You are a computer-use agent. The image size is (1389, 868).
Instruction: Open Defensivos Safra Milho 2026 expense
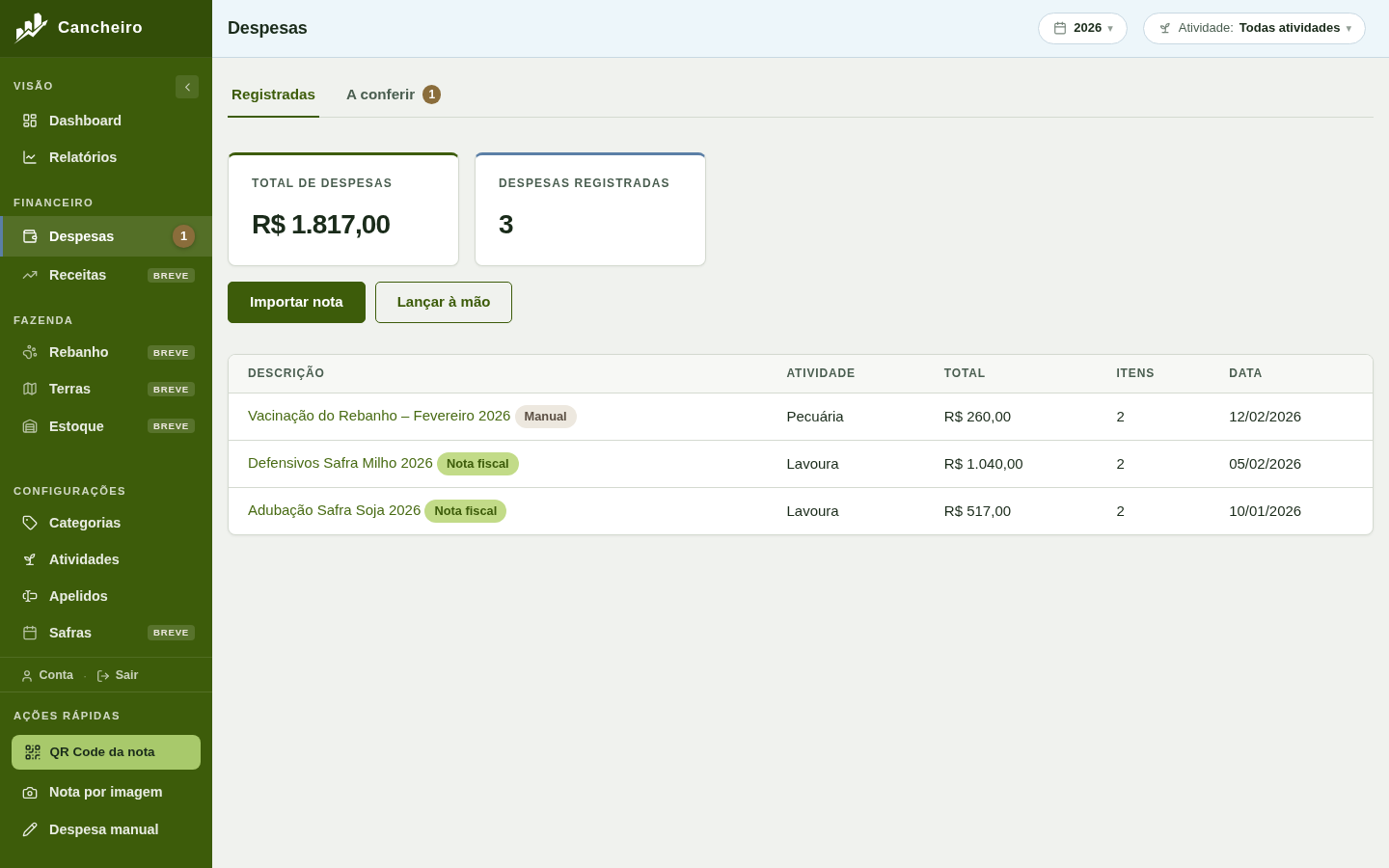click(340, 463)
